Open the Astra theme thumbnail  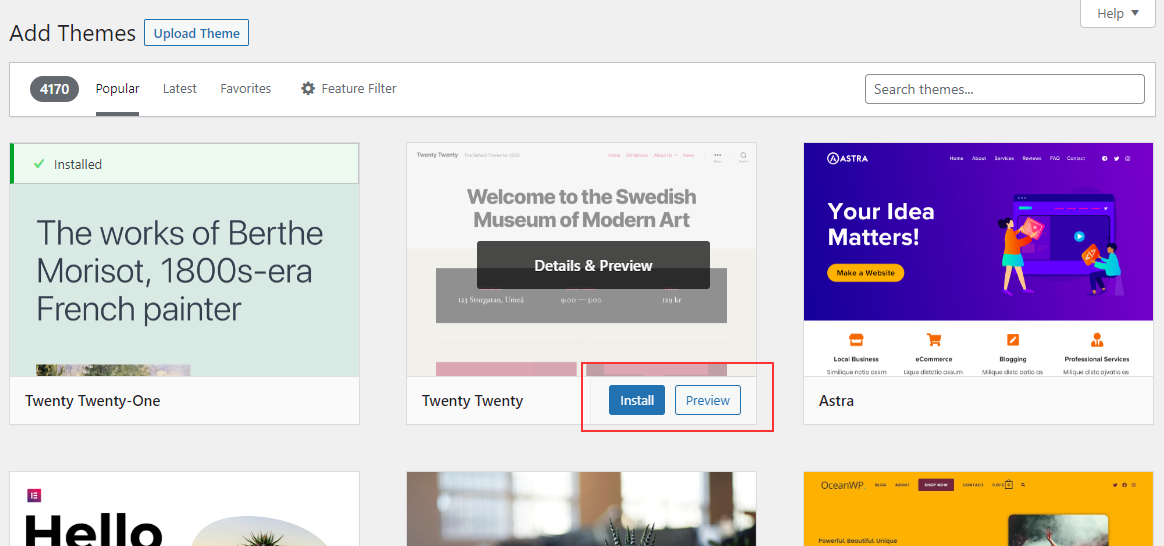[x=979, y=260]
